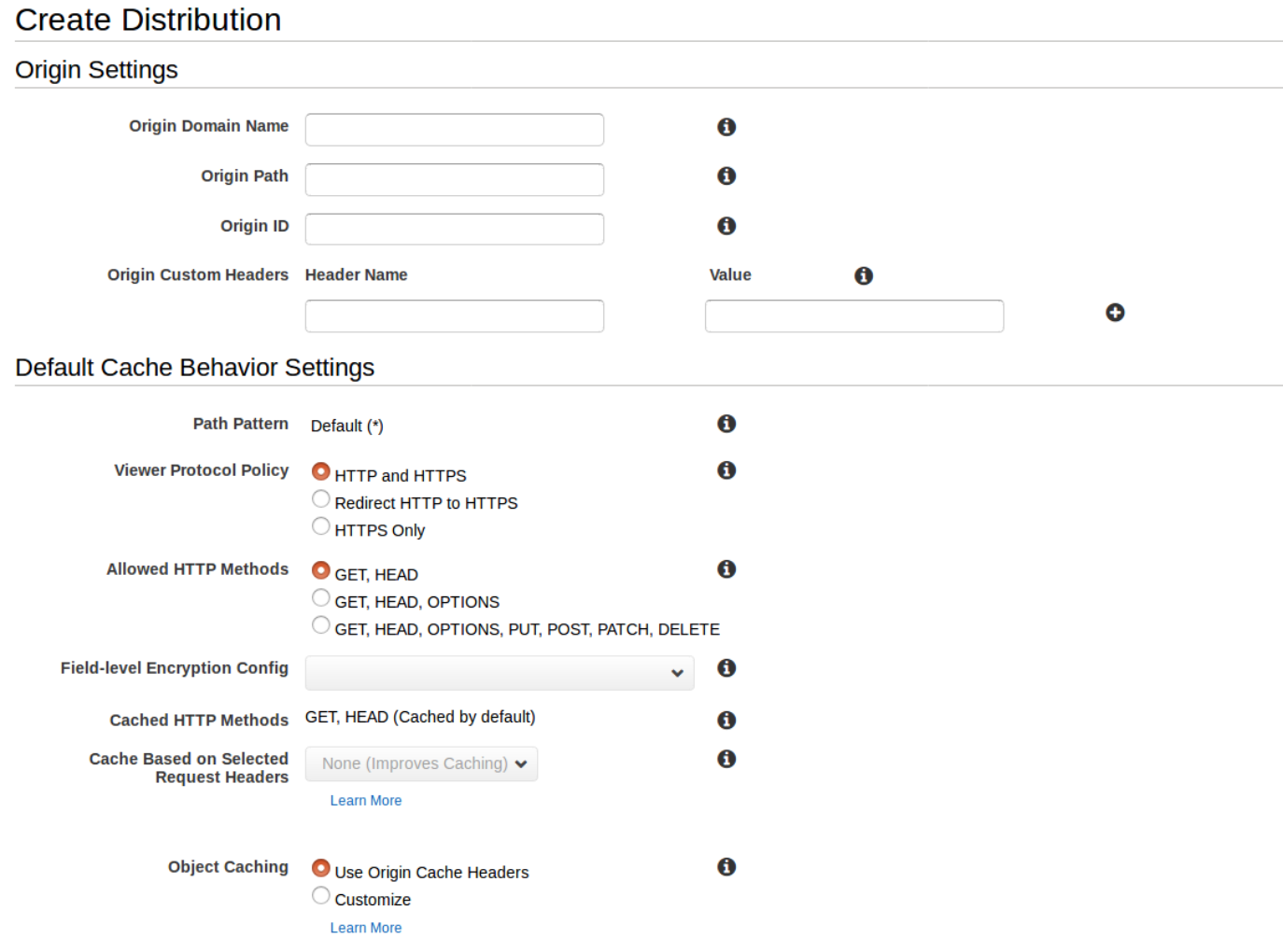Click the info icon beside Value header

(x=864, y=275)
